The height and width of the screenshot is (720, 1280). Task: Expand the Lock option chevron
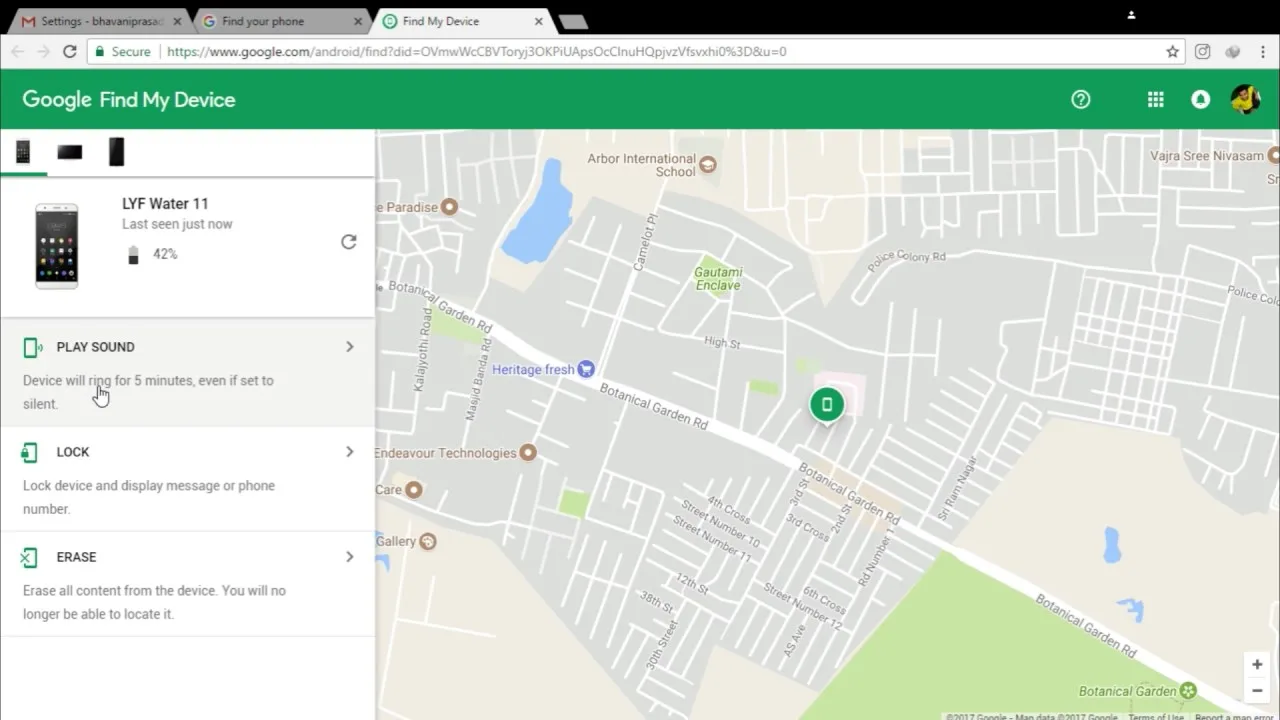(349, 452)
